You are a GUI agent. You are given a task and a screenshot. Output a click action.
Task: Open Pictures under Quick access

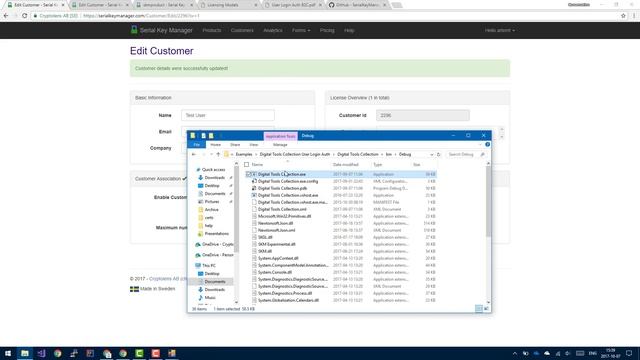click(x=211, y=202)
